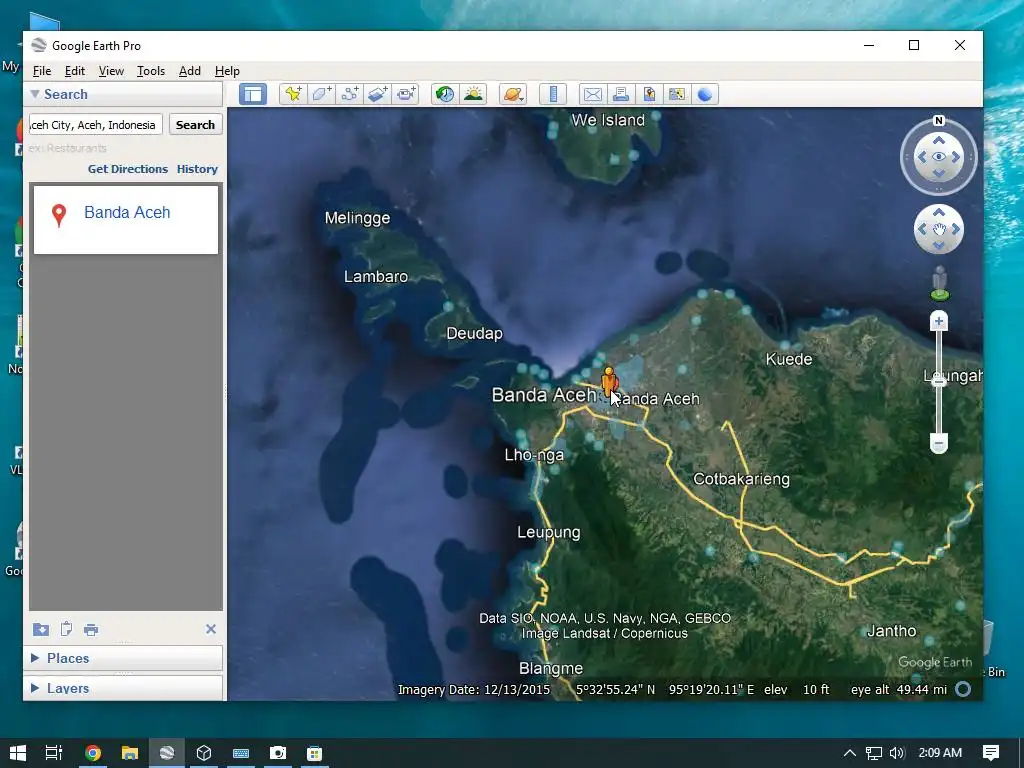
Task: Click the We Island map label
Action: [x=608, y=120]
